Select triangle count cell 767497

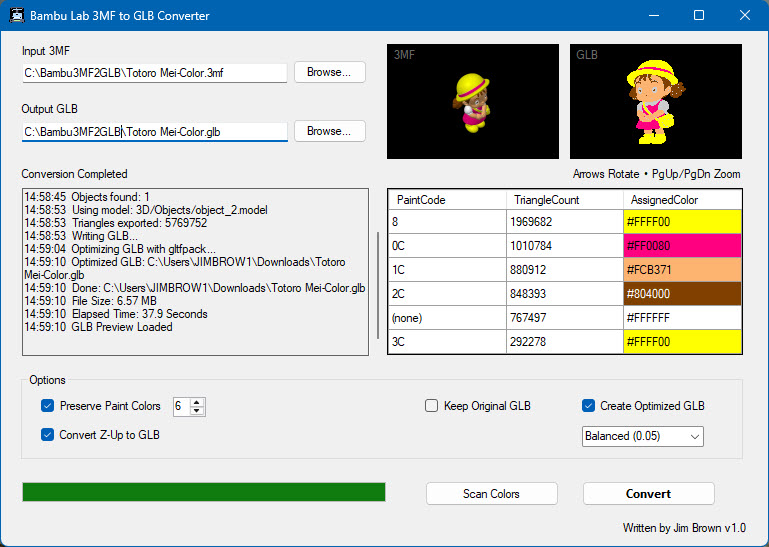(x=564, y=318)
